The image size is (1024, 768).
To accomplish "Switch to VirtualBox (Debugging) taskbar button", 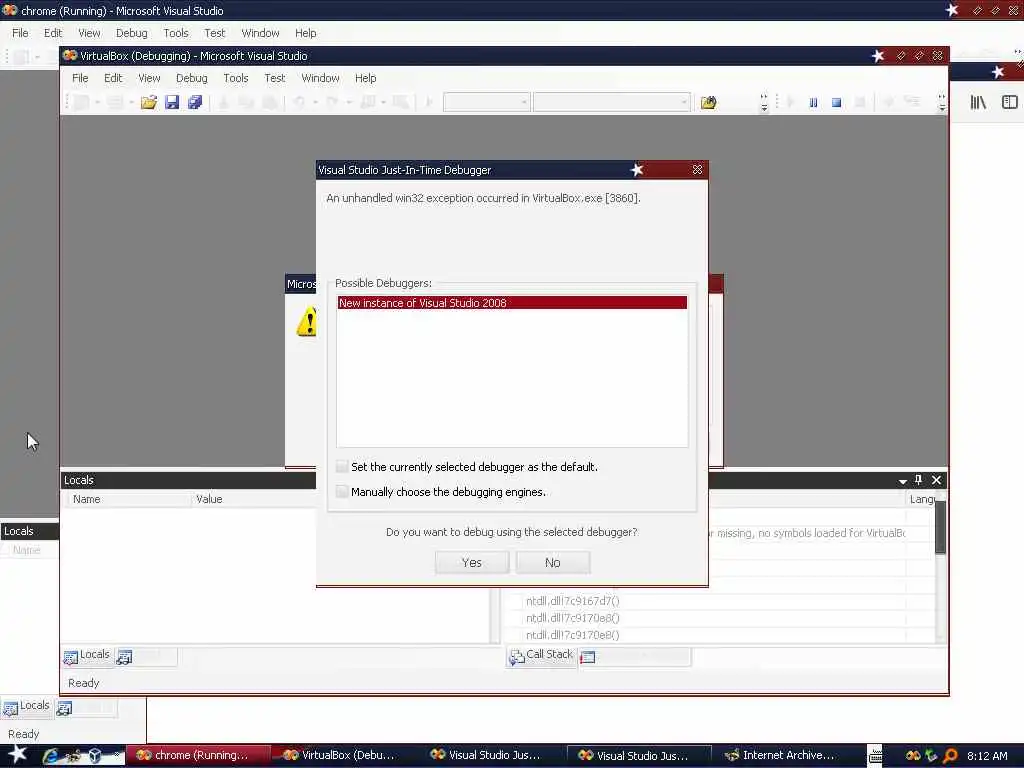I will [x=343, y=756].
